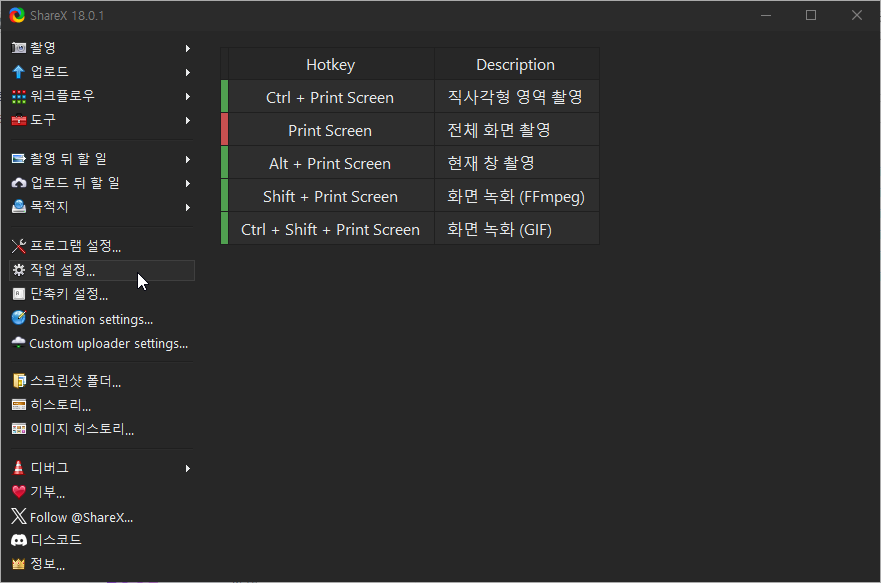Select the '화면 녹화 (GIF)' description cell
The height and width of the screenshot is (583, 881).
[x=516, y=229]
